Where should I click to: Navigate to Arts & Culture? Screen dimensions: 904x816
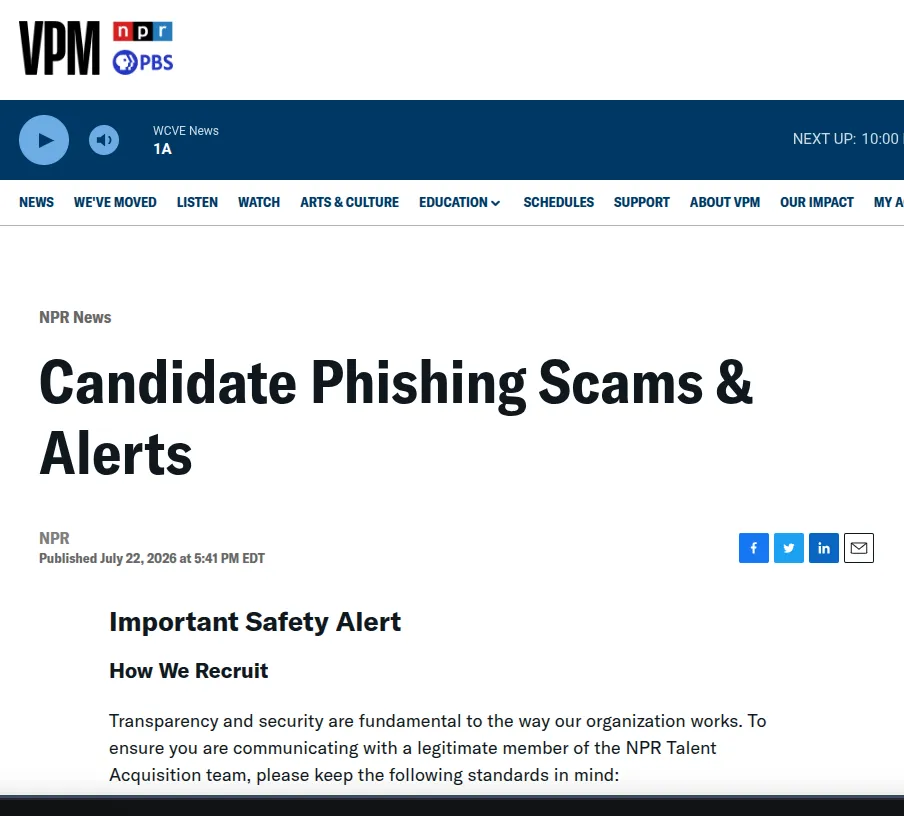click(x=349, y=202)
